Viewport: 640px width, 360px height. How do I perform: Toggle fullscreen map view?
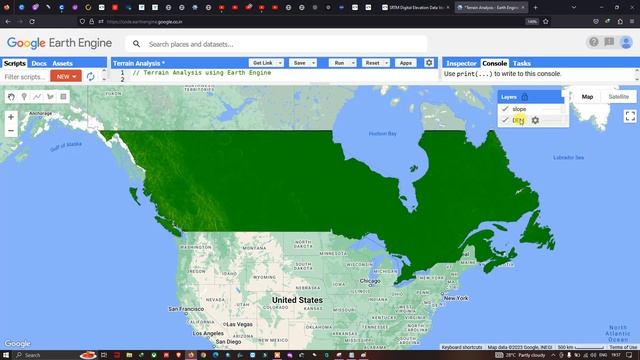[630, 116]
